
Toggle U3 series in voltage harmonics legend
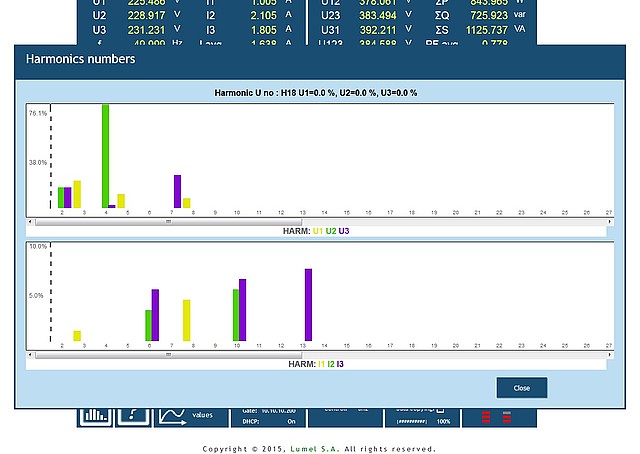click(344, 231)
